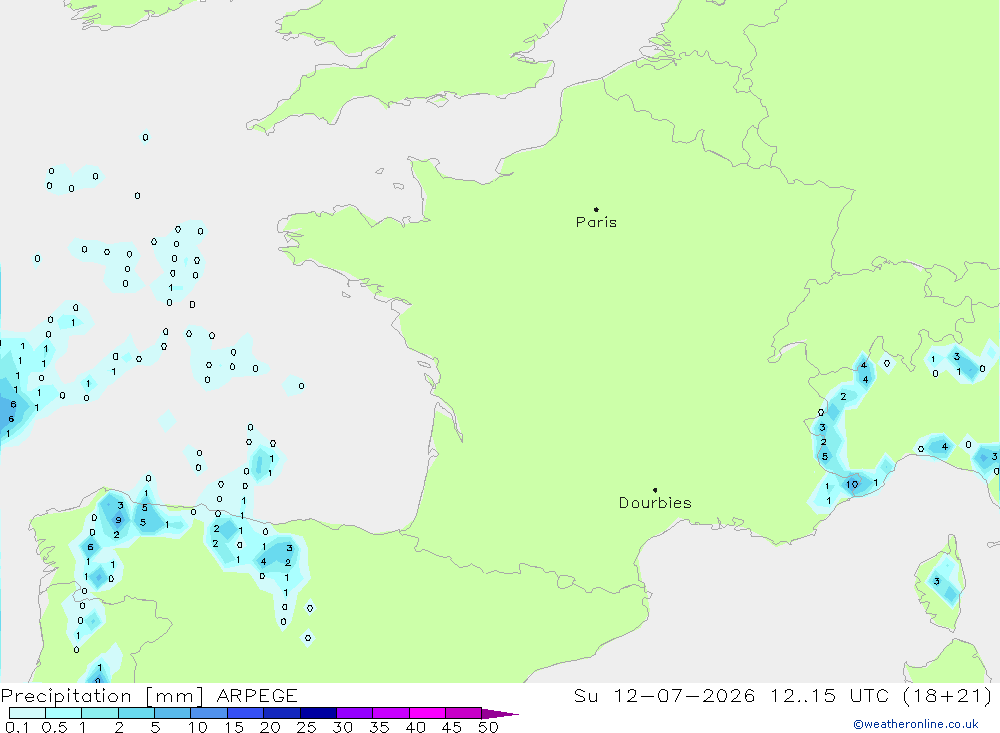
Task: Click the '10' precipitation value near Nice
Action: [x=852, y=484]
